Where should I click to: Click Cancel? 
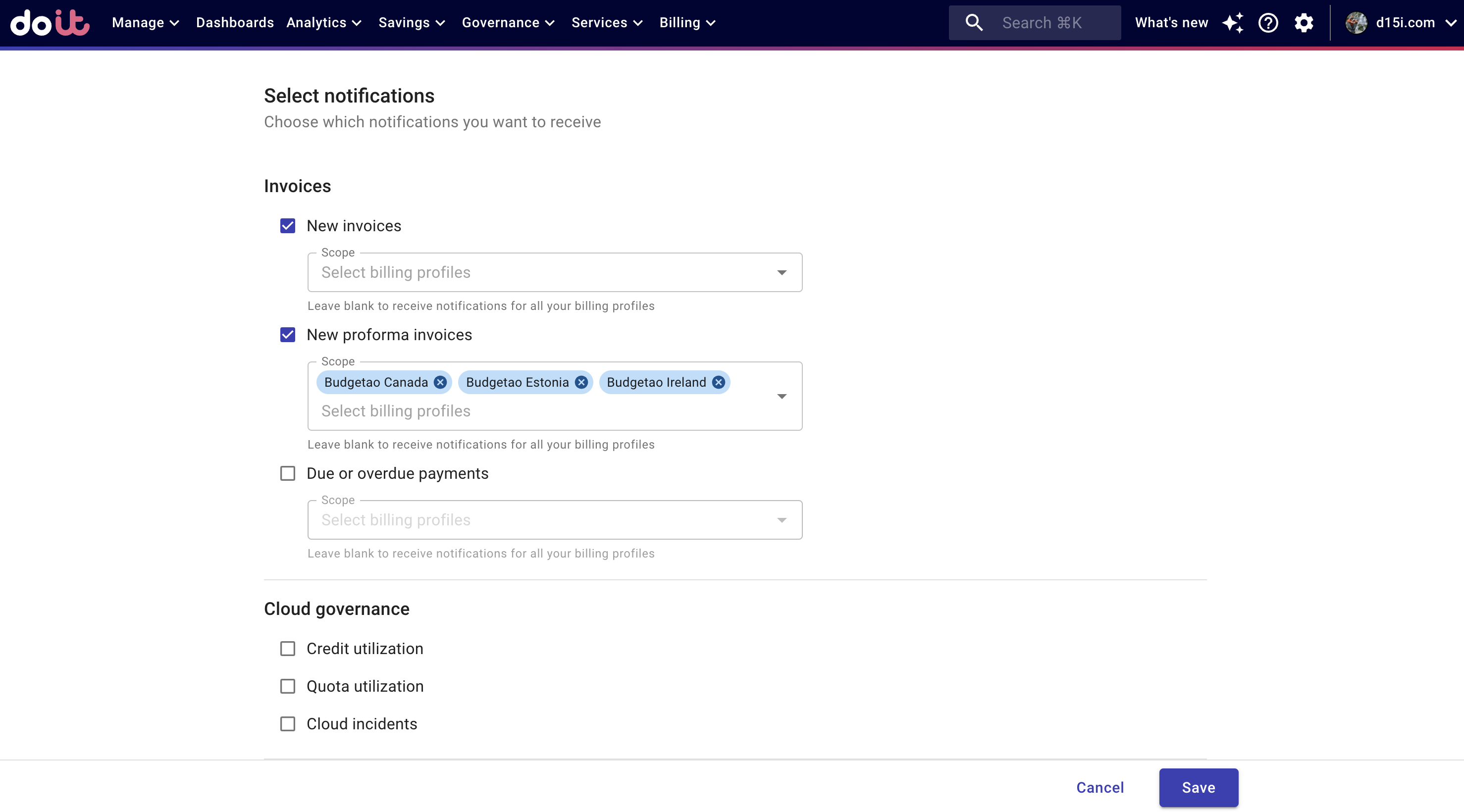coord(1099,788)
